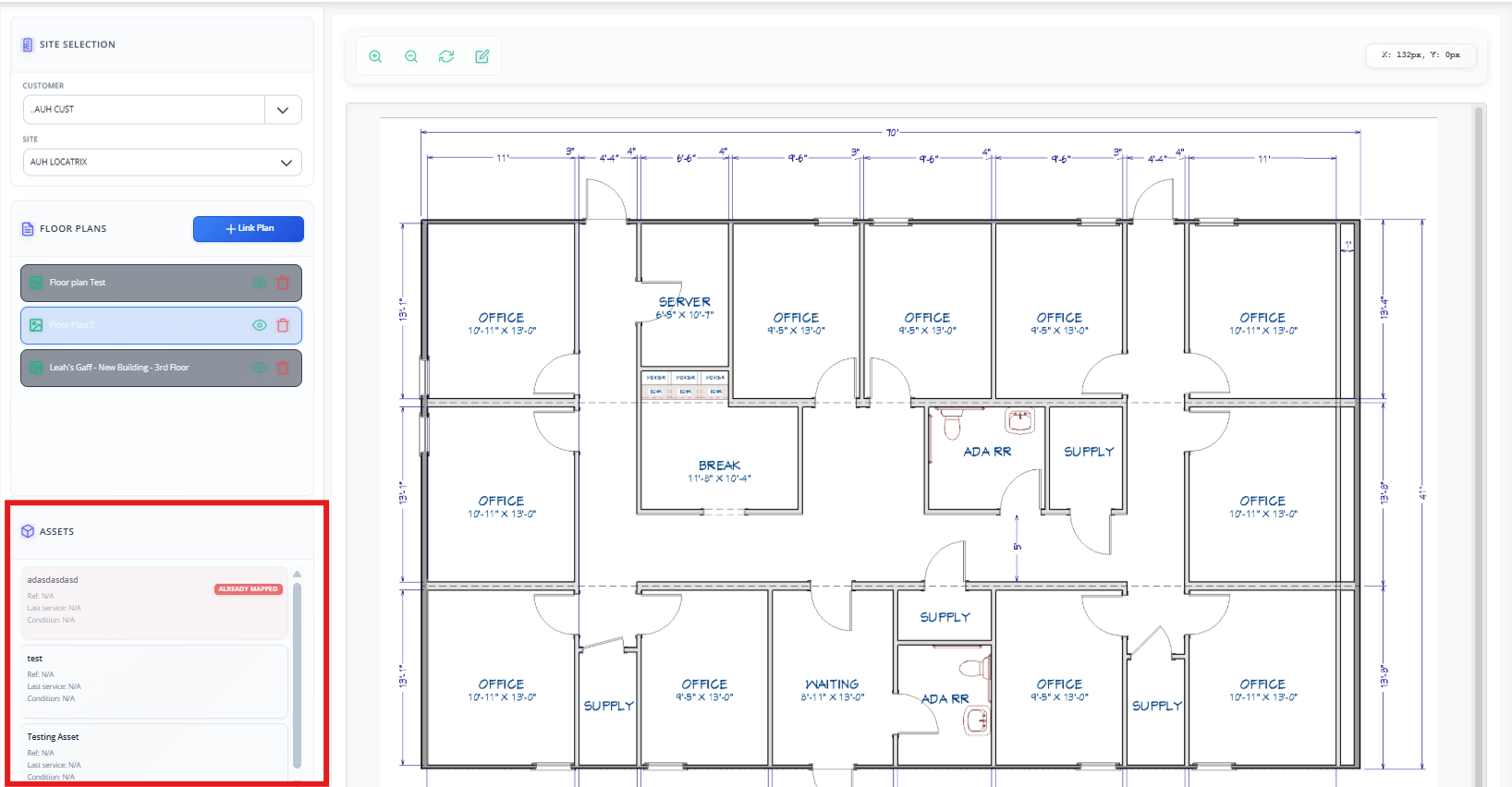Toggle visibility of Leah's Gaff plan

[x=260, y=368]
